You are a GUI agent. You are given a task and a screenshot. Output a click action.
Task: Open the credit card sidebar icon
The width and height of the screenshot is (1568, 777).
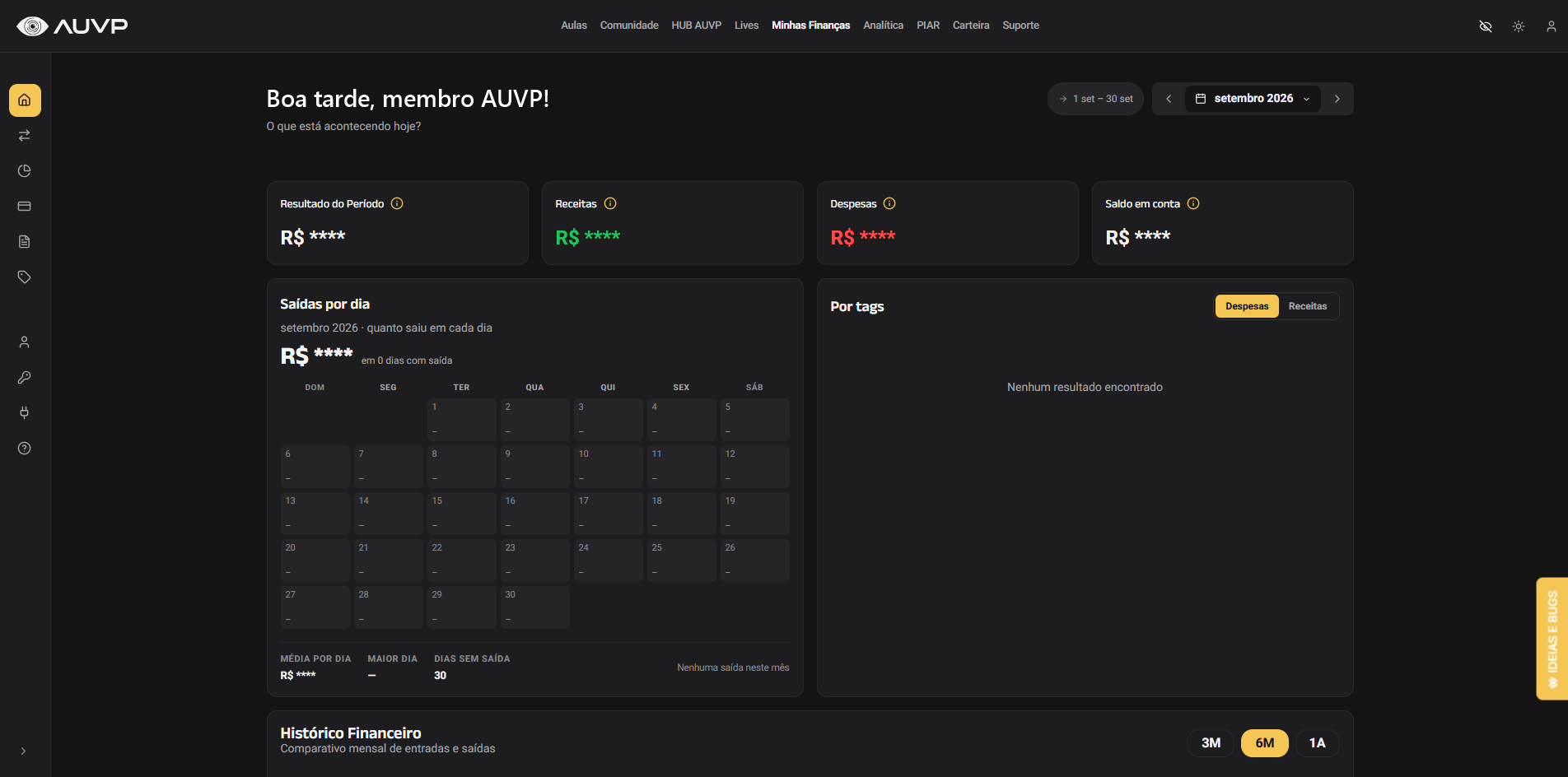25,206
